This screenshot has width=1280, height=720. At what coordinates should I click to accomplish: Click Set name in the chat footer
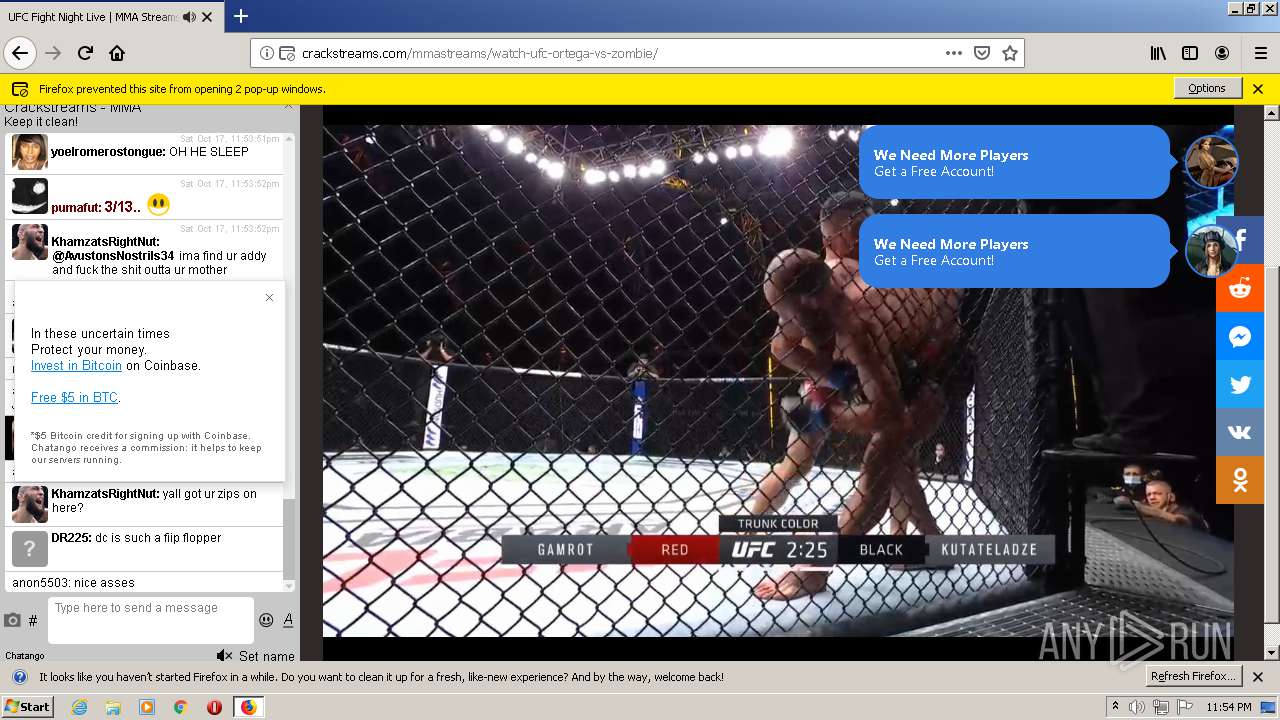point(267,656)
